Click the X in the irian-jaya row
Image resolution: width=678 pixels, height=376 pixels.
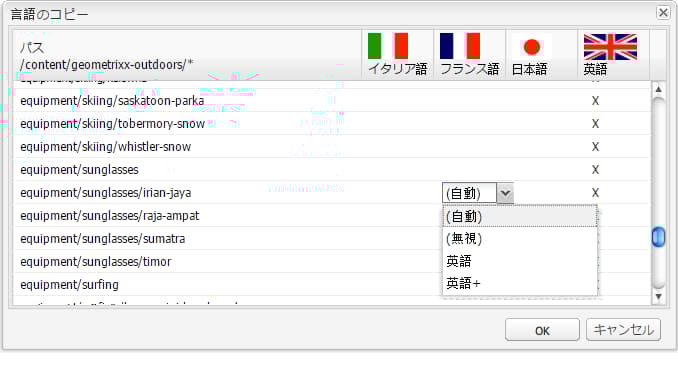(x=595, y=193)
